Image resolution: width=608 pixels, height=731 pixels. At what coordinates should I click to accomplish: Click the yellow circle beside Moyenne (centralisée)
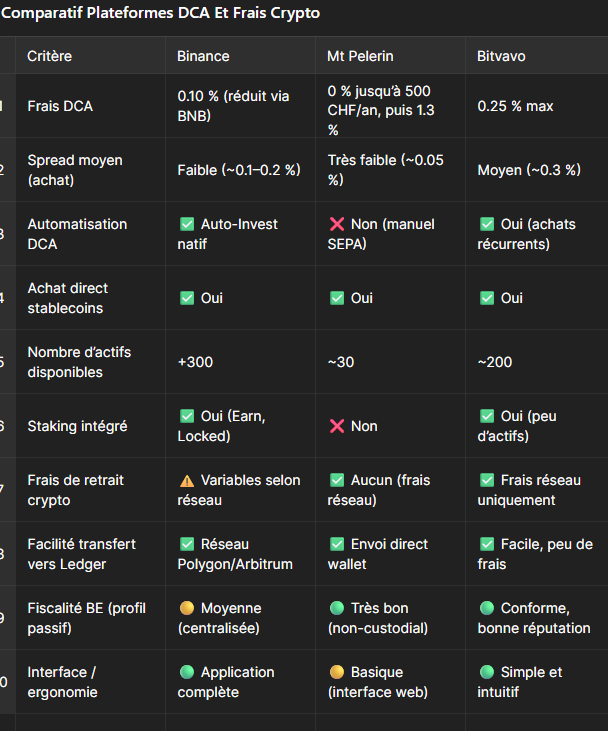point(186,608)
